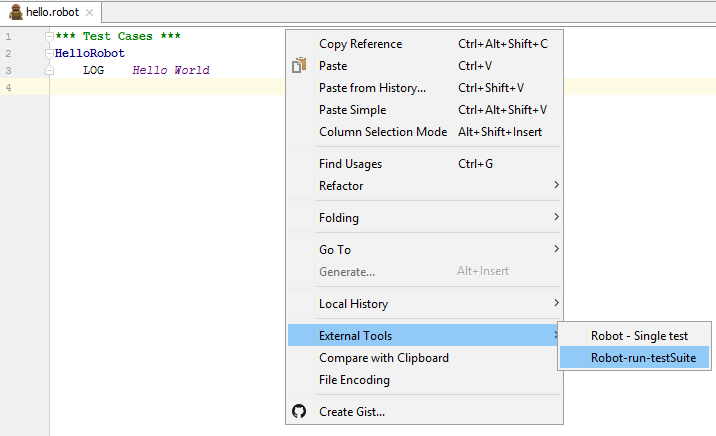This screenshot has width=716, height=436.
Task: Click the GitHub icon beside Create Gist
Action: pyautogui.click(x=299, y=411)
